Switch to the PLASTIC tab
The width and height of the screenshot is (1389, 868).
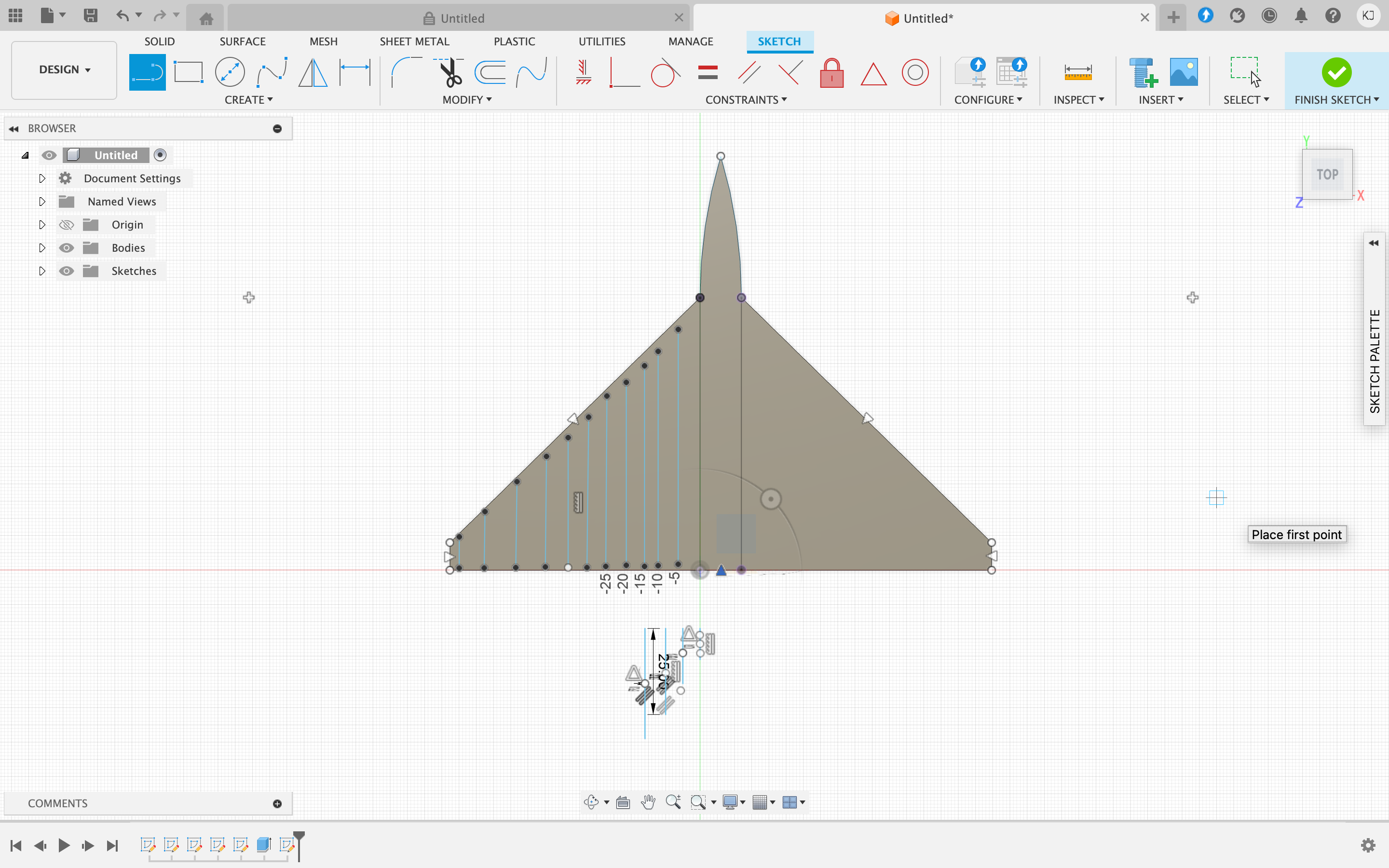[514, 41]
